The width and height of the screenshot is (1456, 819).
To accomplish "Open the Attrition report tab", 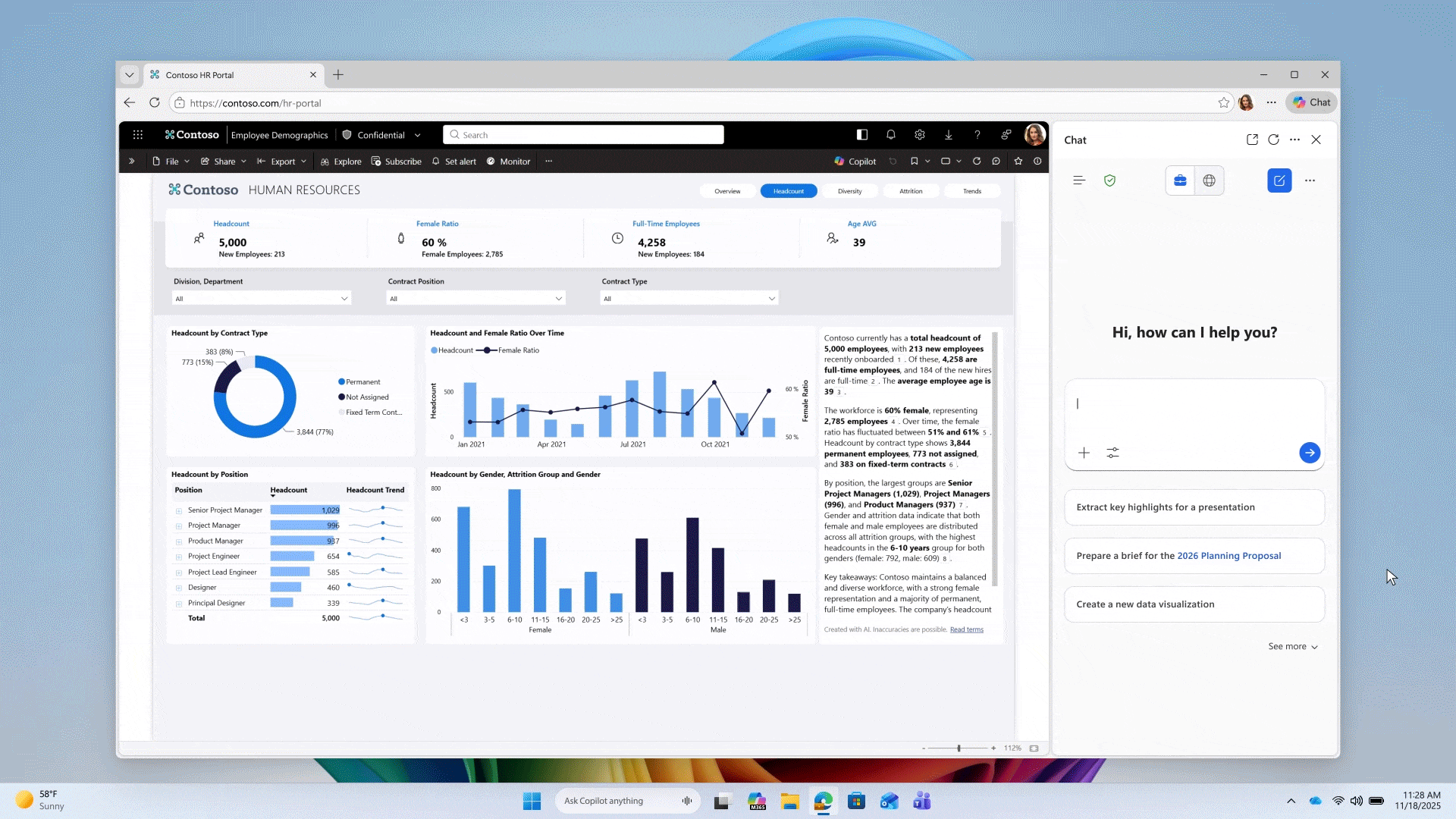I will click(911, 191).
